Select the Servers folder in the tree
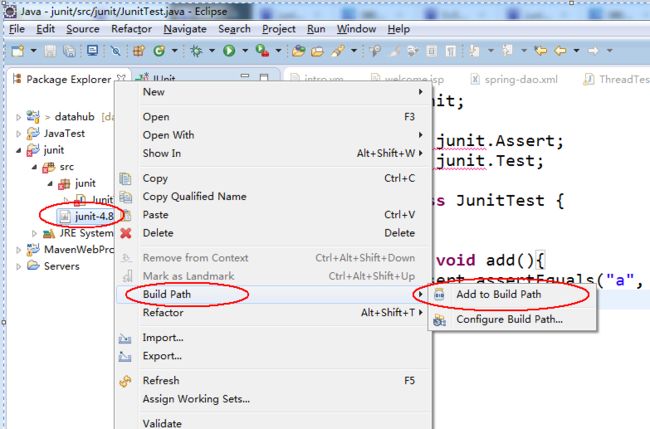Screen dimensions: 650x429 click(x=53, y=266)
